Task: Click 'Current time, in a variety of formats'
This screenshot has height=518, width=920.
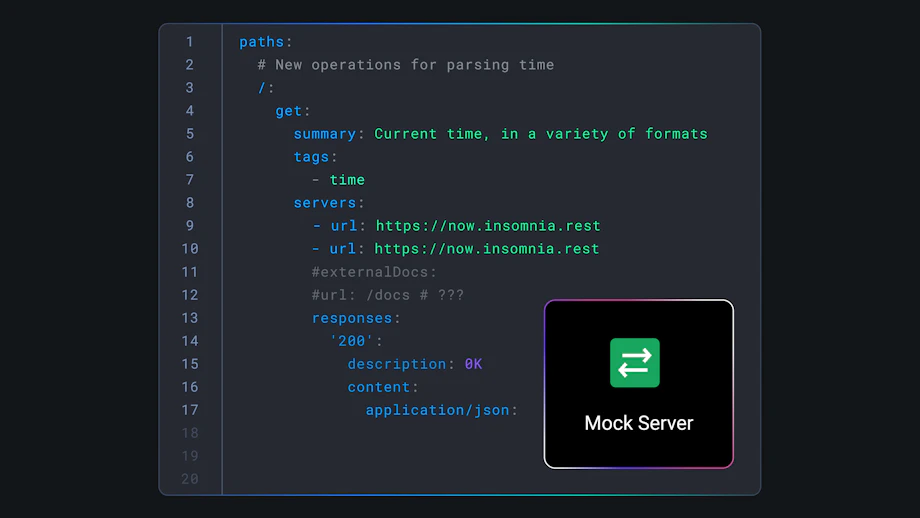Action: [x=541, y=134]
